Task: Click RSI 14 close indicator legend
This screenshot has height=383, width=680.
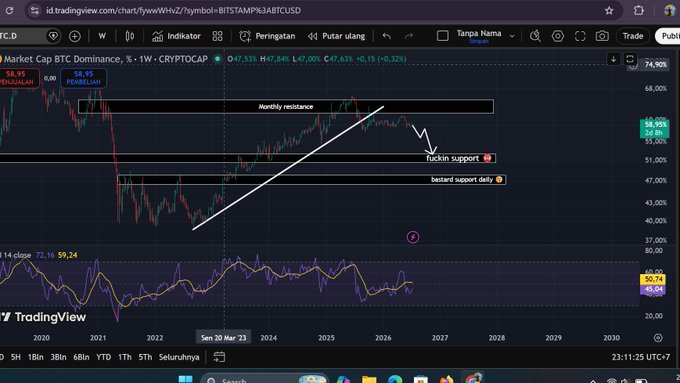Action: coord(16,255)
